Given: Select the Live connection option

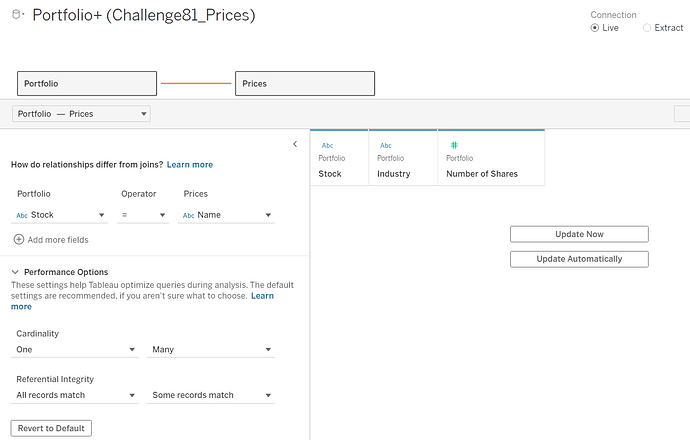Looking at the screenshot, I should [x=596, y=28].
